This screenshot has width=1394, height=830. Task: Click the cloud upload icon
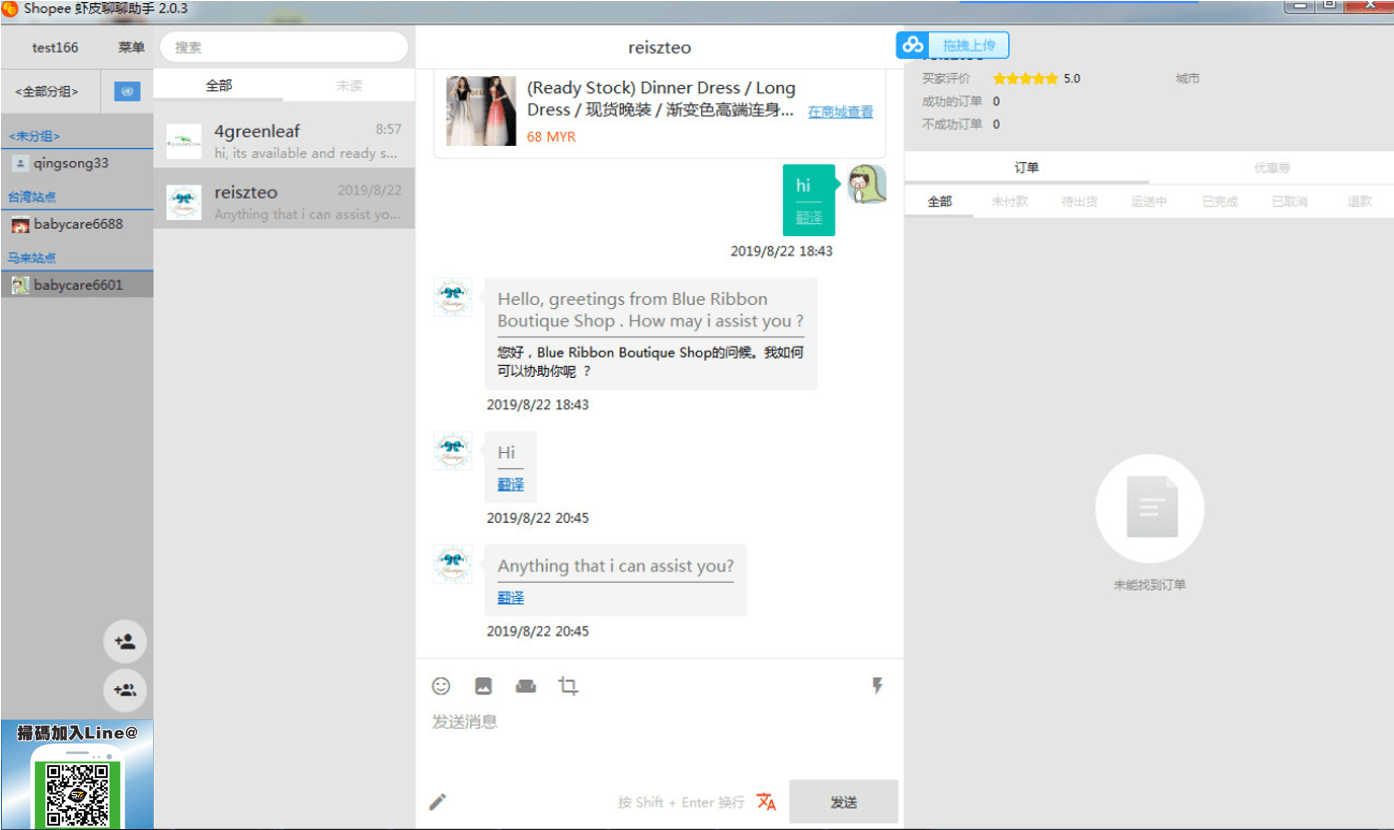[912, 45]
